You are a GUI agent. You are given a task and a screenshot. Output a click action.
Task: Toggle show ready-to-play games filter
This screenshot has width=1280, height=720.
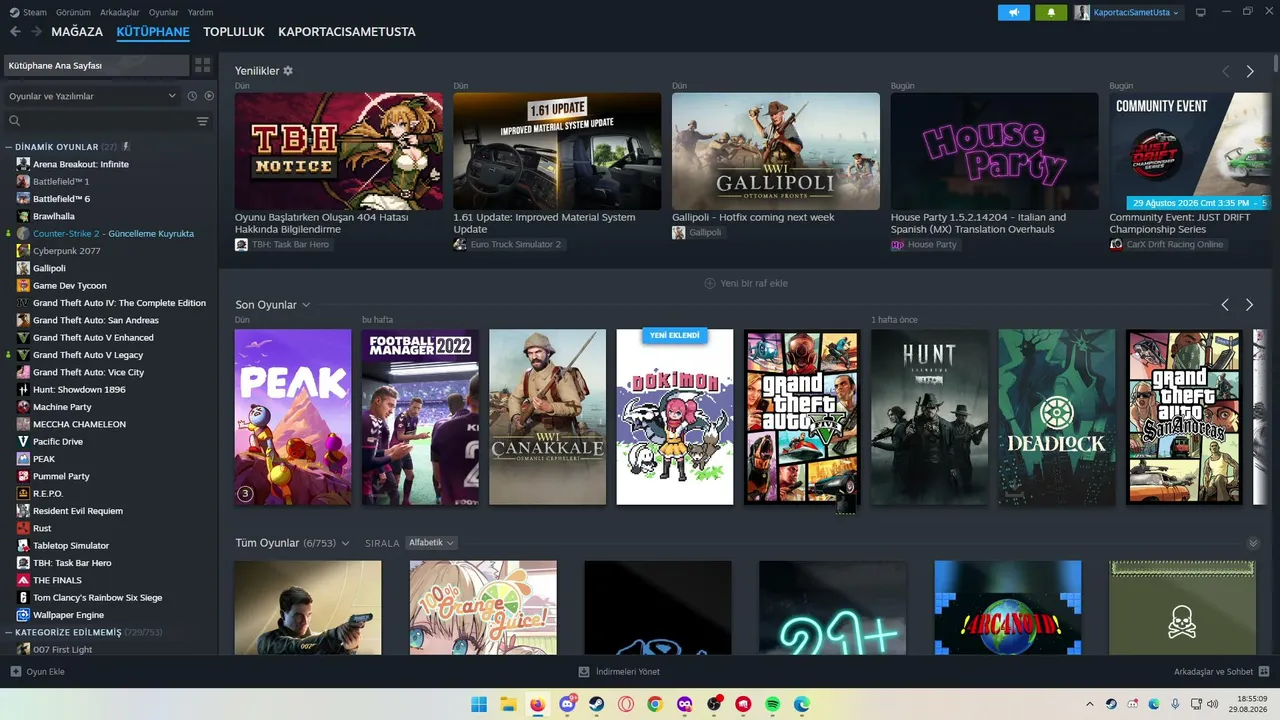click(209, 96)
